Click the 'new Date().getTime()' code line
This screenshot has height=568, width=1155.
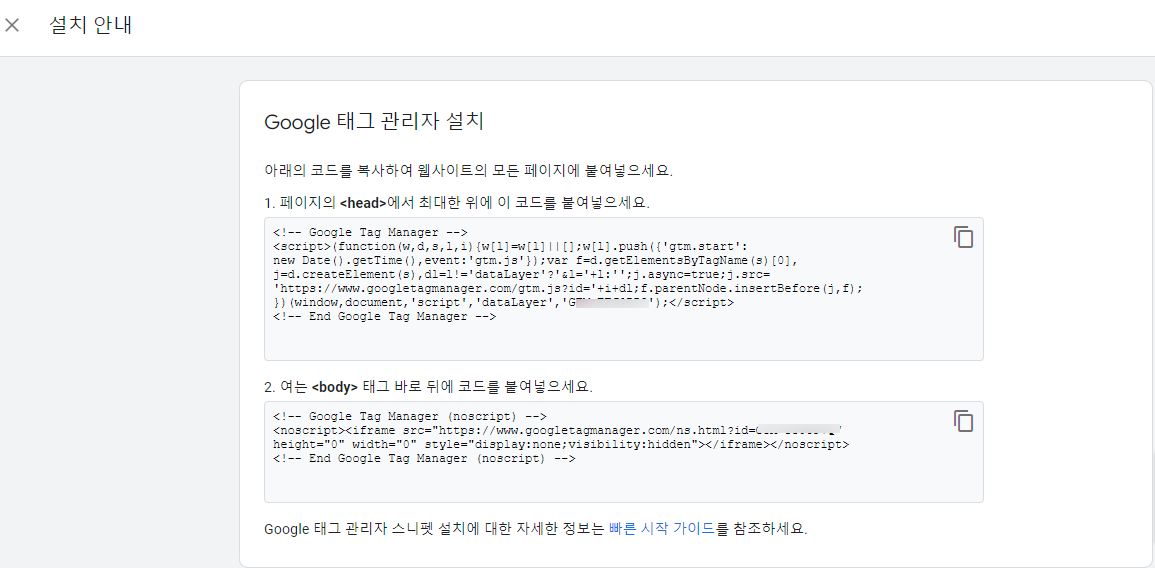[x=536, y=260]
